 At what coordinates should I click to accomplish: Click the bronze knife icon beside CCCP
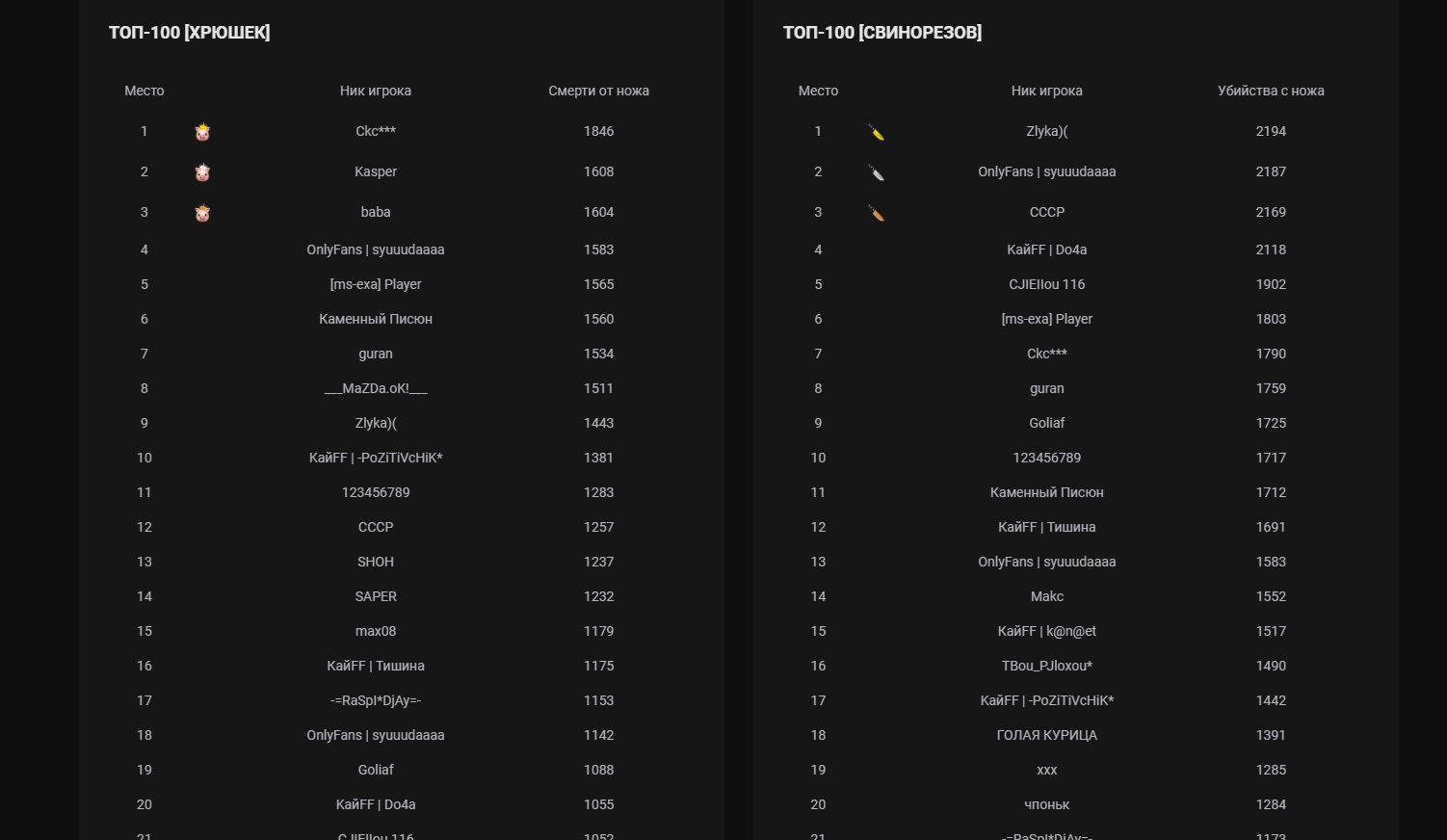pos(876,213)
